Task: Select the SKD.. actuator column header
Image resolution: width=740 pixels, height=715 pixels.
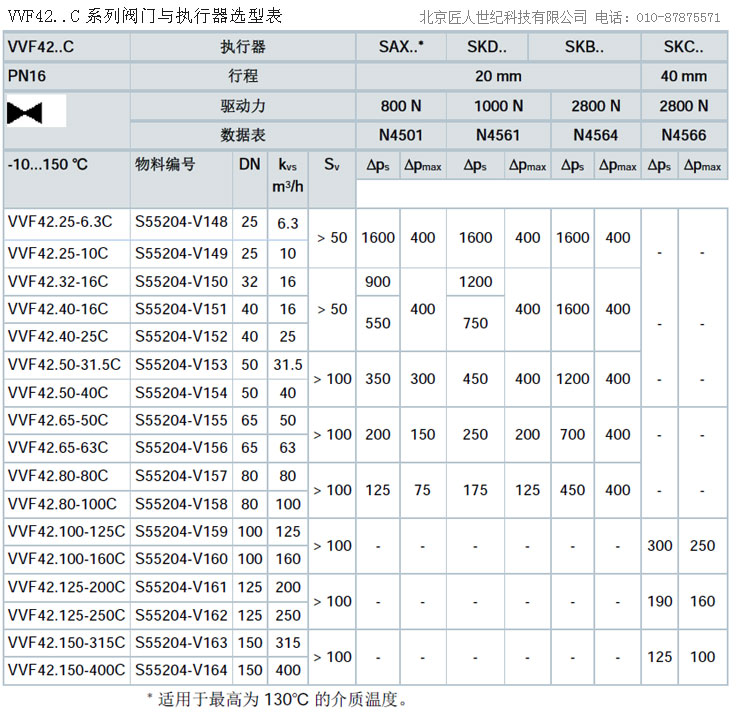Action: point(487,47)
